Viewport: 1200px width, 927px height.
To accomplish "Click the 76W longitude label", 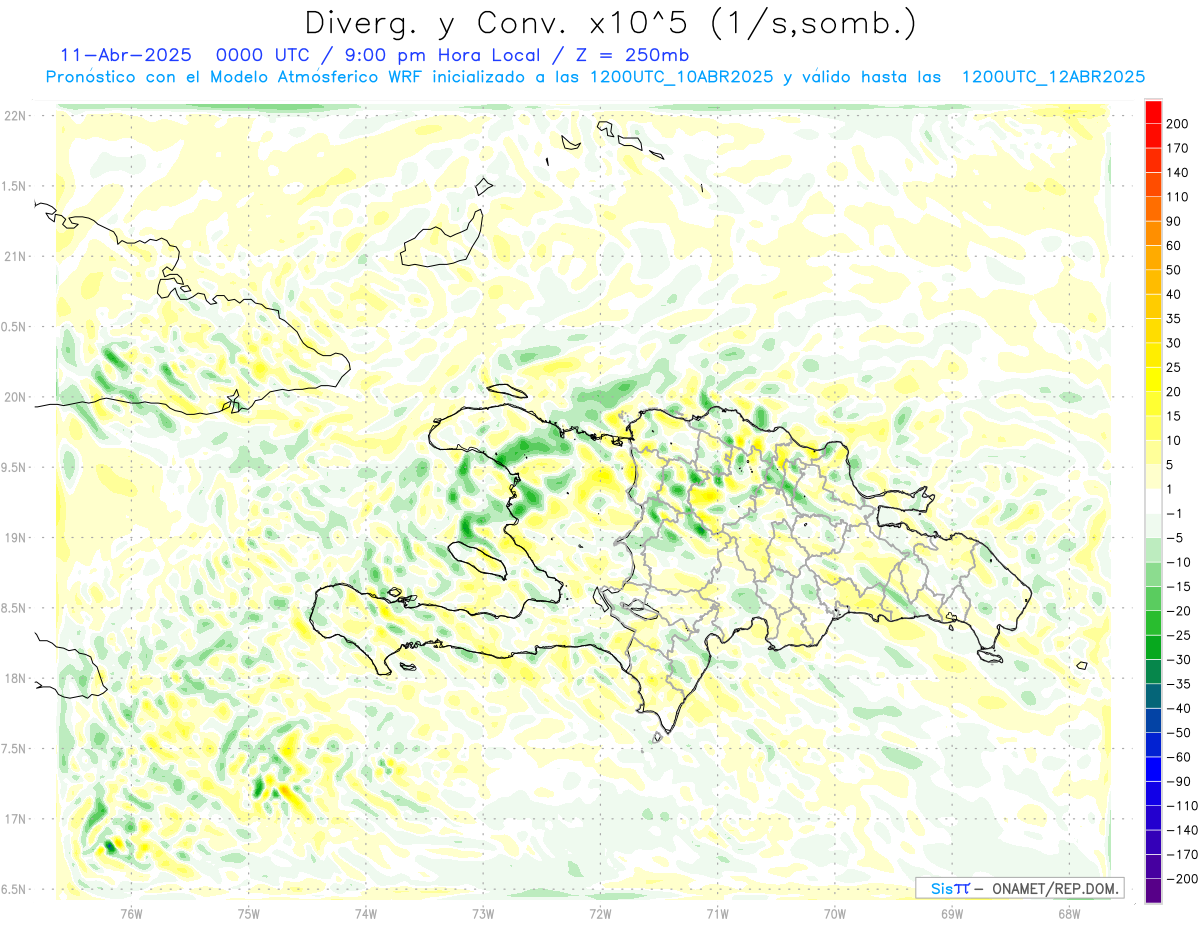I will pyautogui.click(x=131, y=913).
